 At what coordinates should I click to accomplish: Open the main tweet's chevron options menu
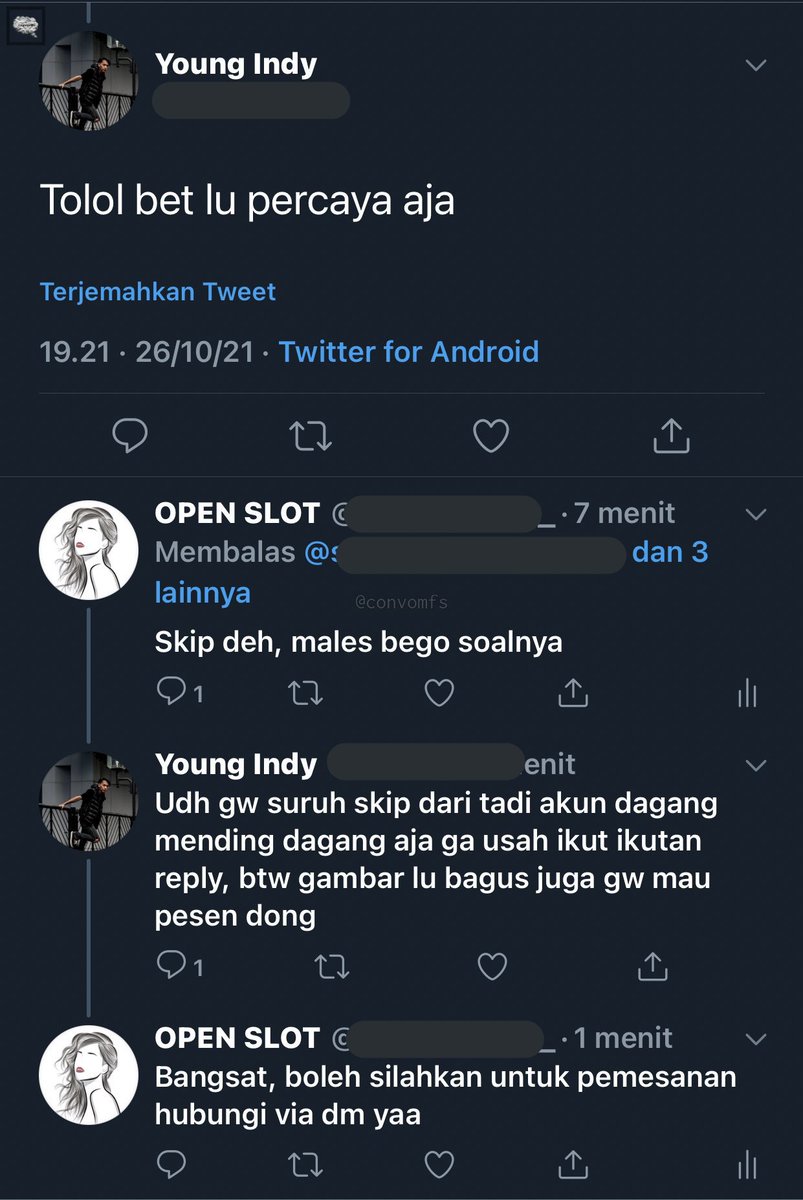pos(756,66)
